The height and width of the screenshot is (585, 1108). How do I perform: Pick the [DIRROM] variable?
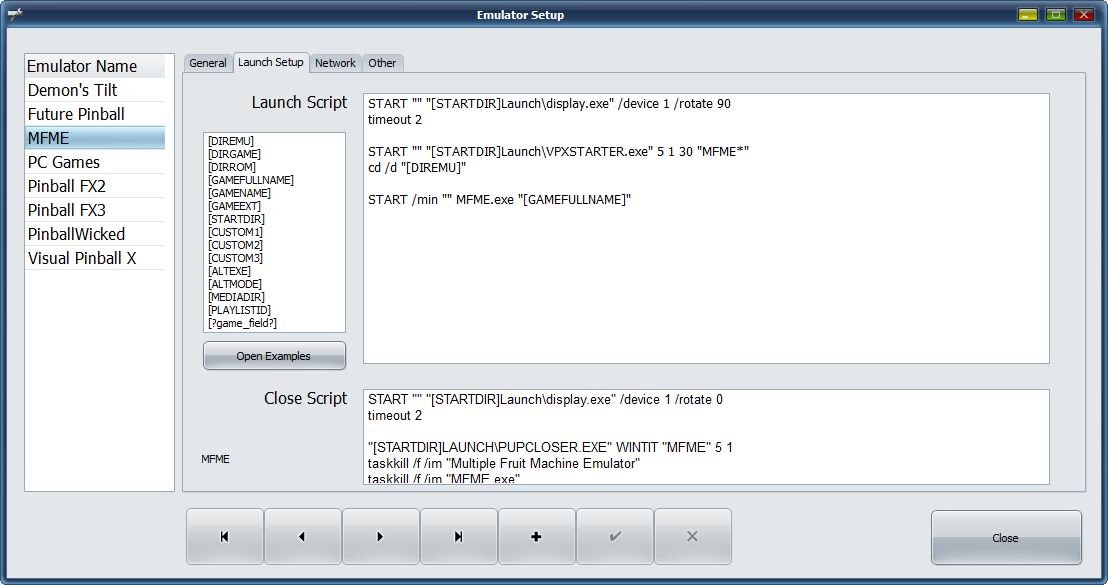pos(232,167)
